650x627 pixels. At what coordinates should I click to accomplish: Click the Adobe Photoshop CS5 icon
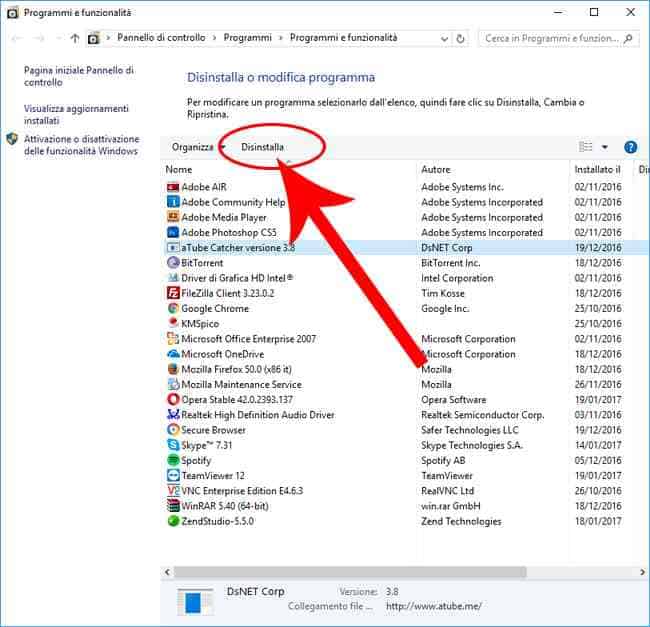[x=173, y=232]
